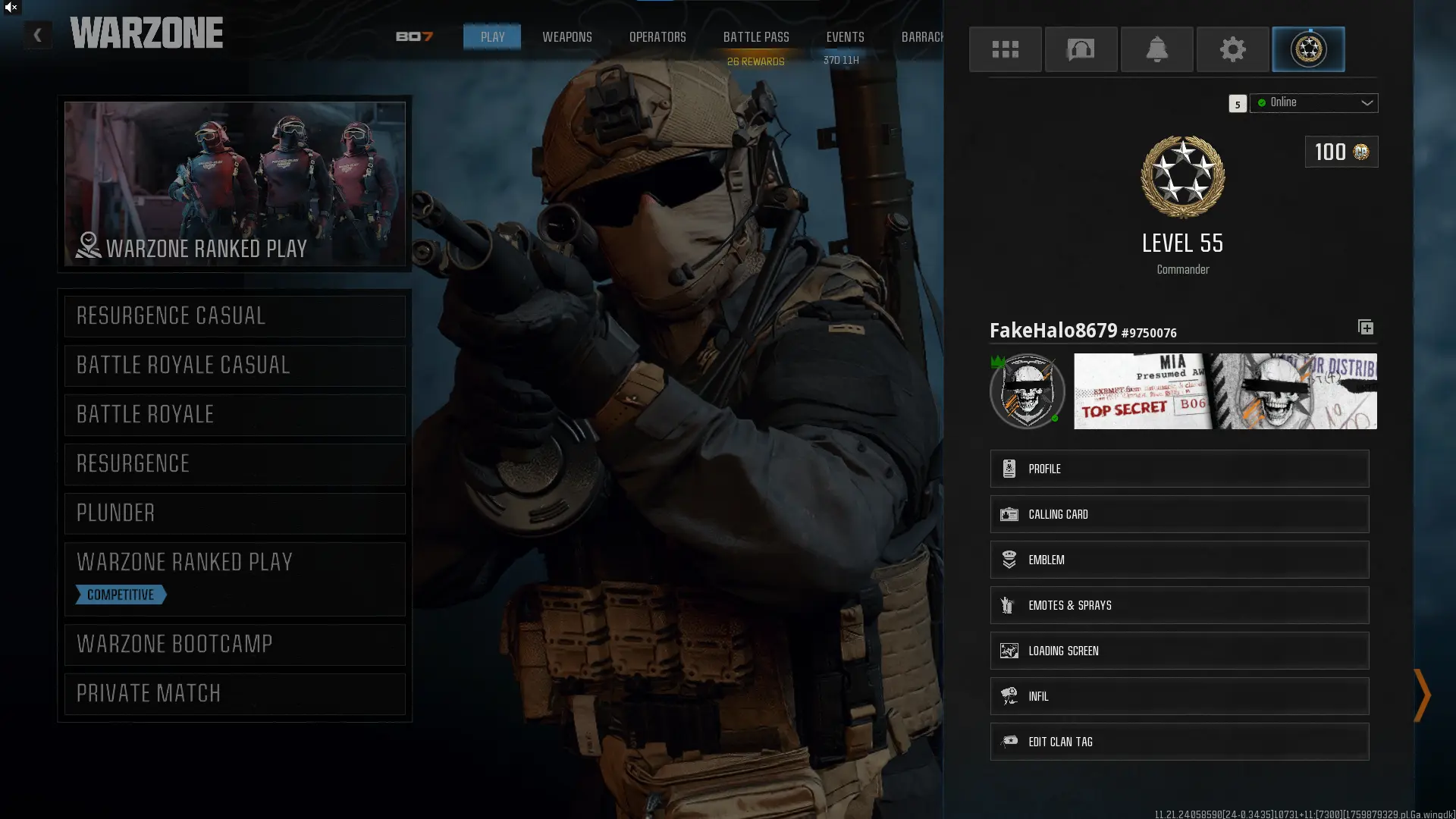Open the Battle Pass tab

click(755, 37)
